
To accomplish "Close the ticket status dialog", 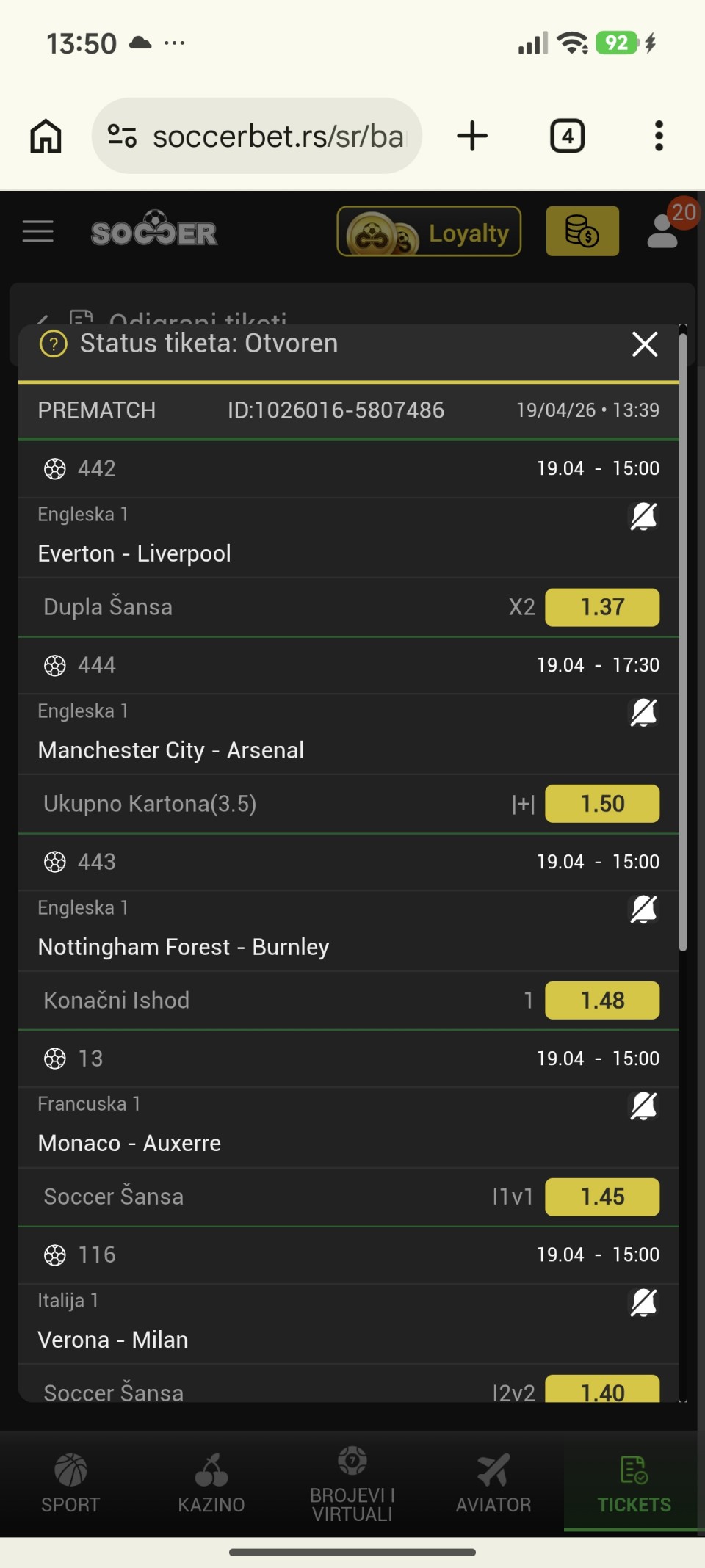I will click(x=645, y=344).
